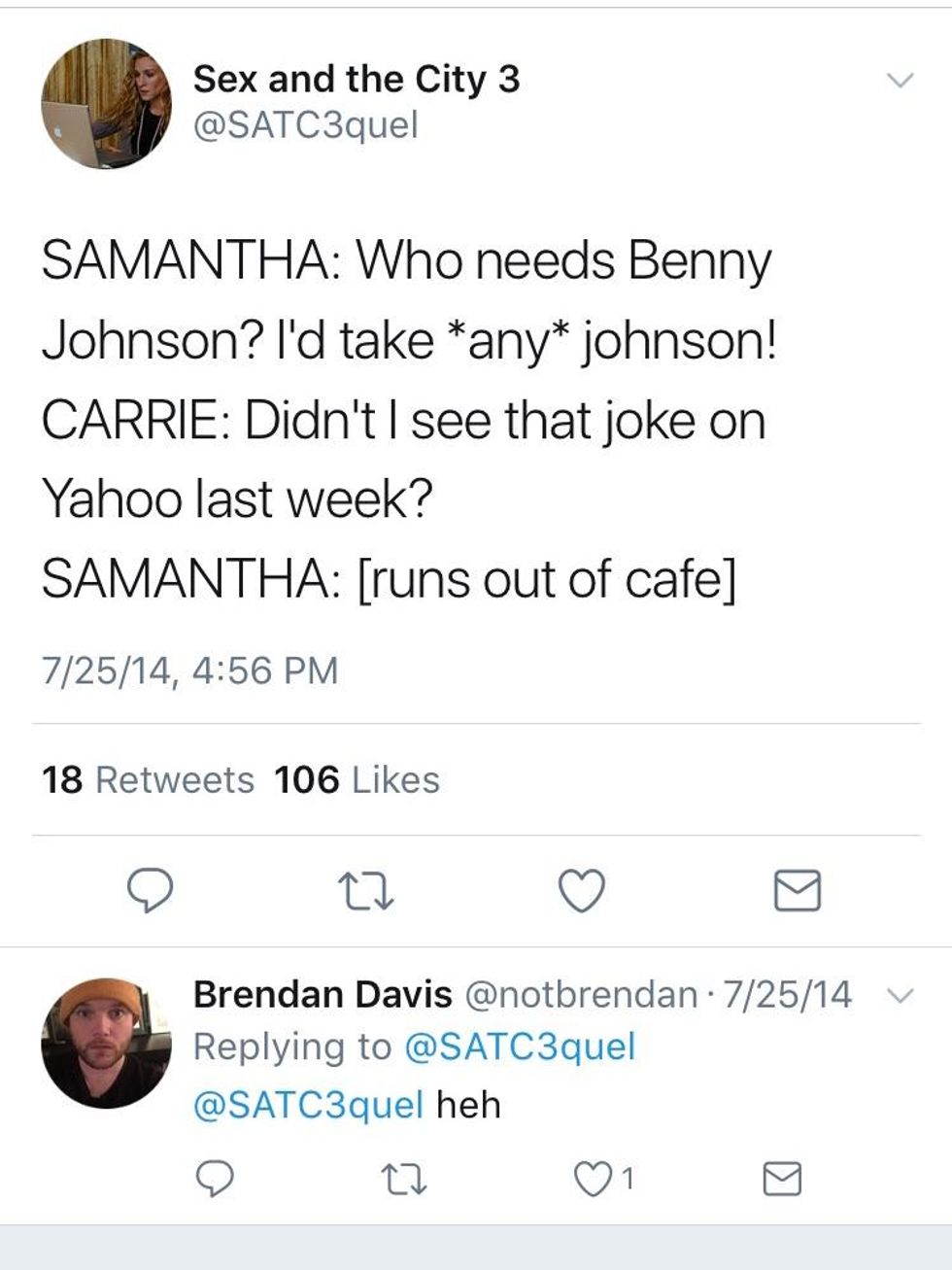Follow the 'Replying to @SATC3quel' mention link
The width and height of the screenshot is (952, 1270).
[x=518, y=1047]
